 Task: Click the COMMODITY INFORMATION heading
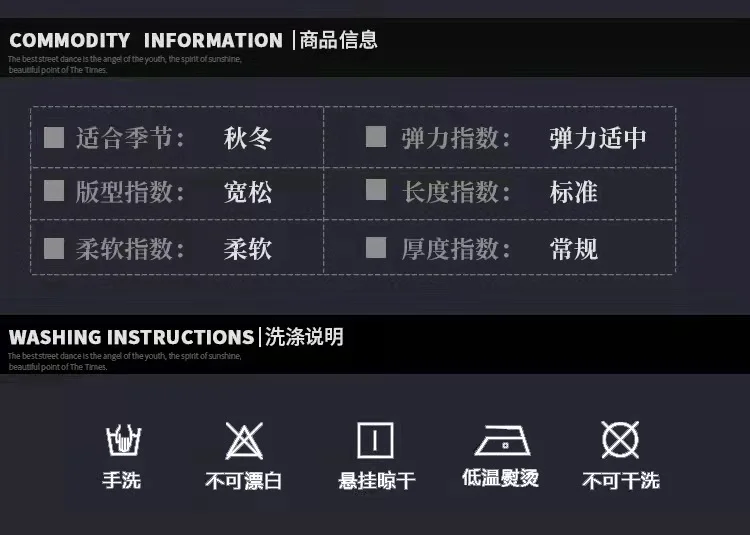tap(145, 41)
